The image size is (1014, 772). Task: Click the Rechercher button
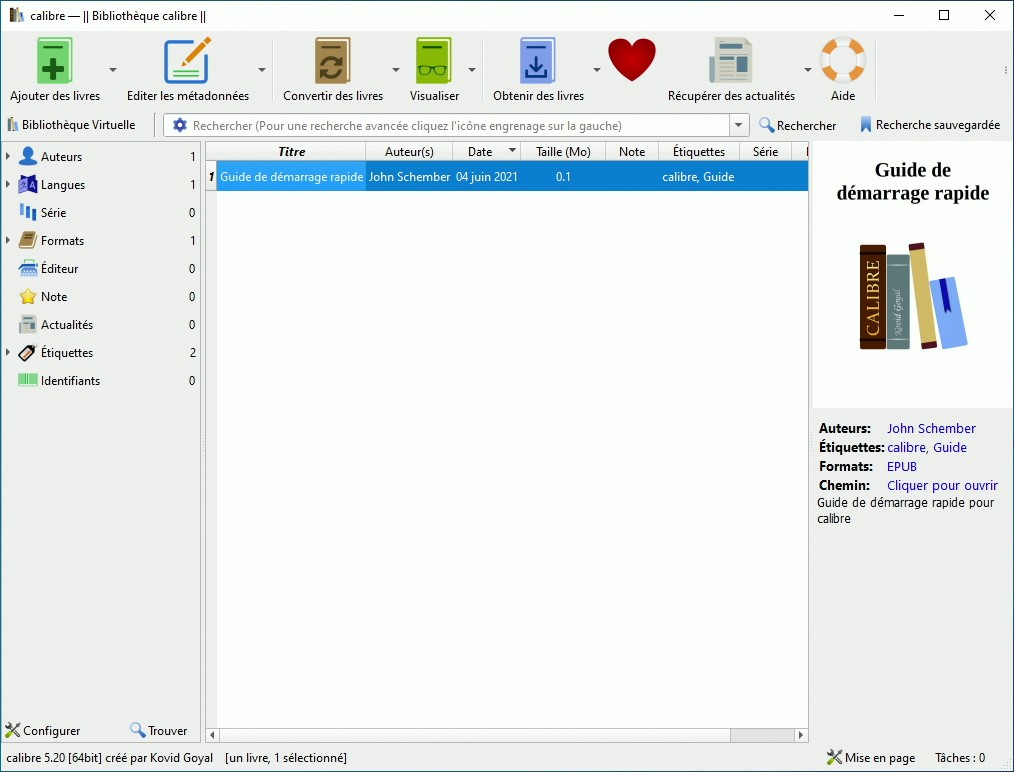click(x=797, y=126)
